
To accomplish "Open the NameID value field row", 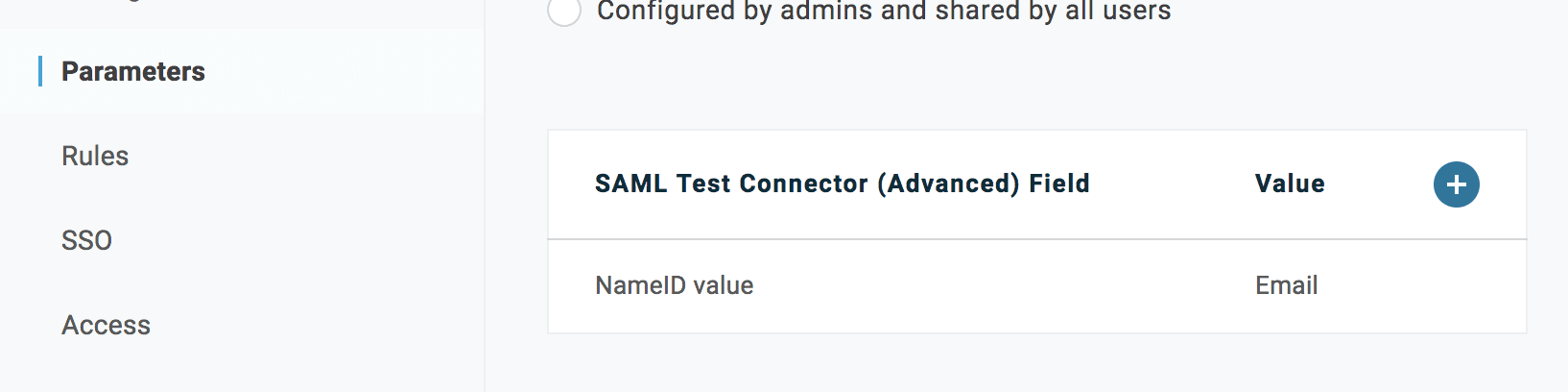I will coord(674,286).
